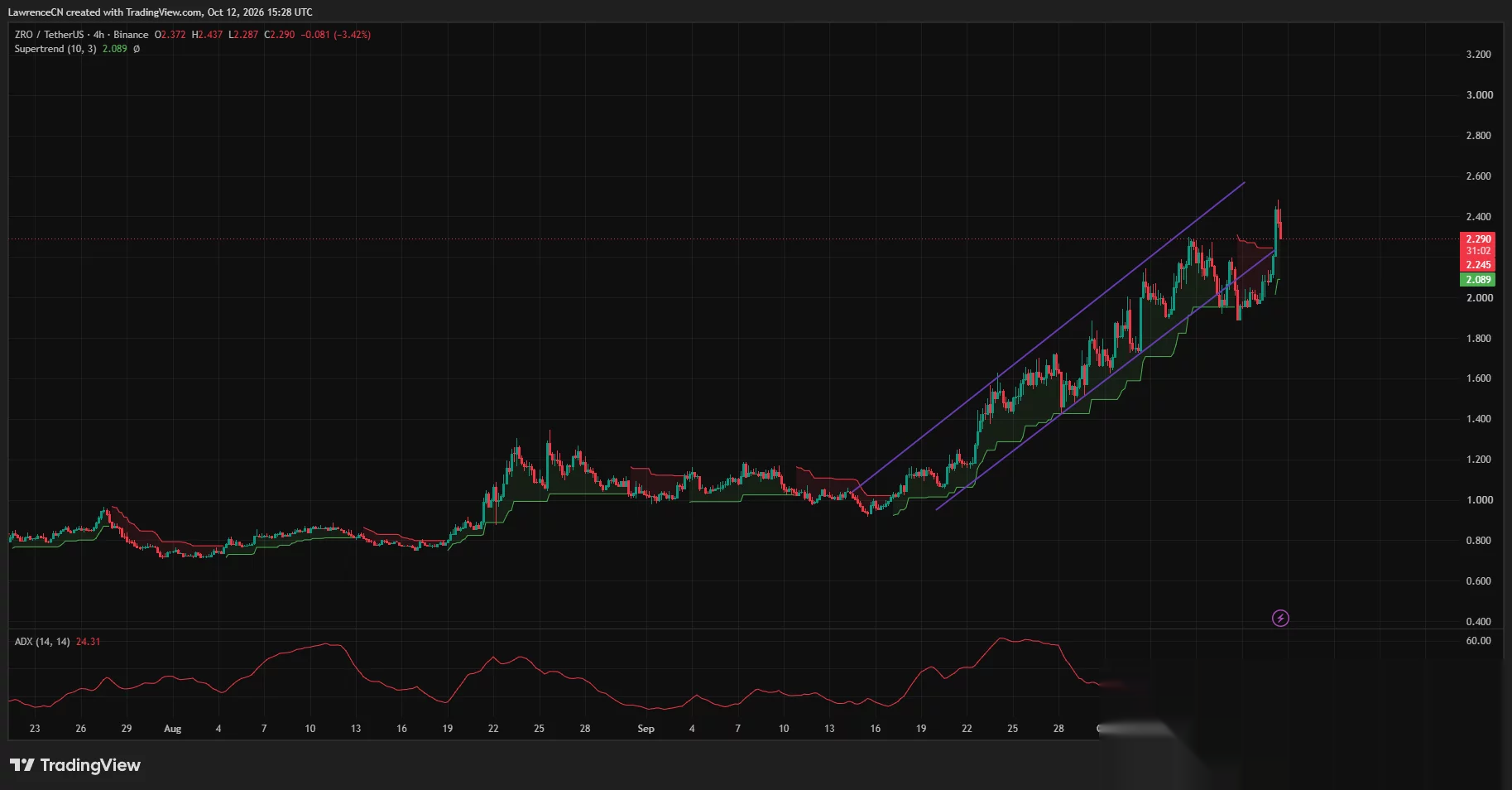The height and width of the screenshot is (790, 1512).
Task: Click the change value -0.081 (-3.42%)
Action: (x=335, y=35)
